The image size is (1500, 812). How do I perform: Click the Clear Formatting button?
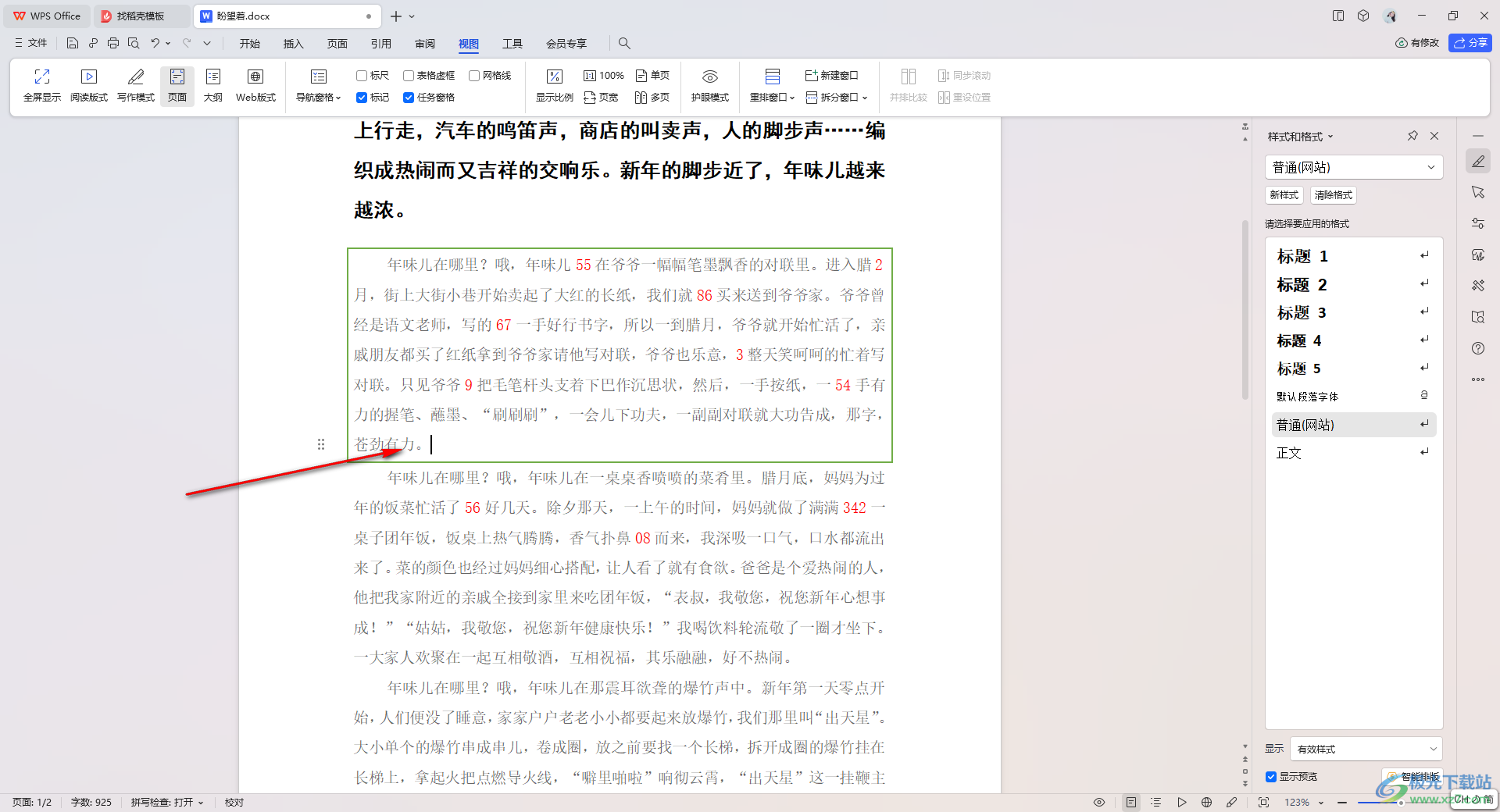coord(1334,195)
